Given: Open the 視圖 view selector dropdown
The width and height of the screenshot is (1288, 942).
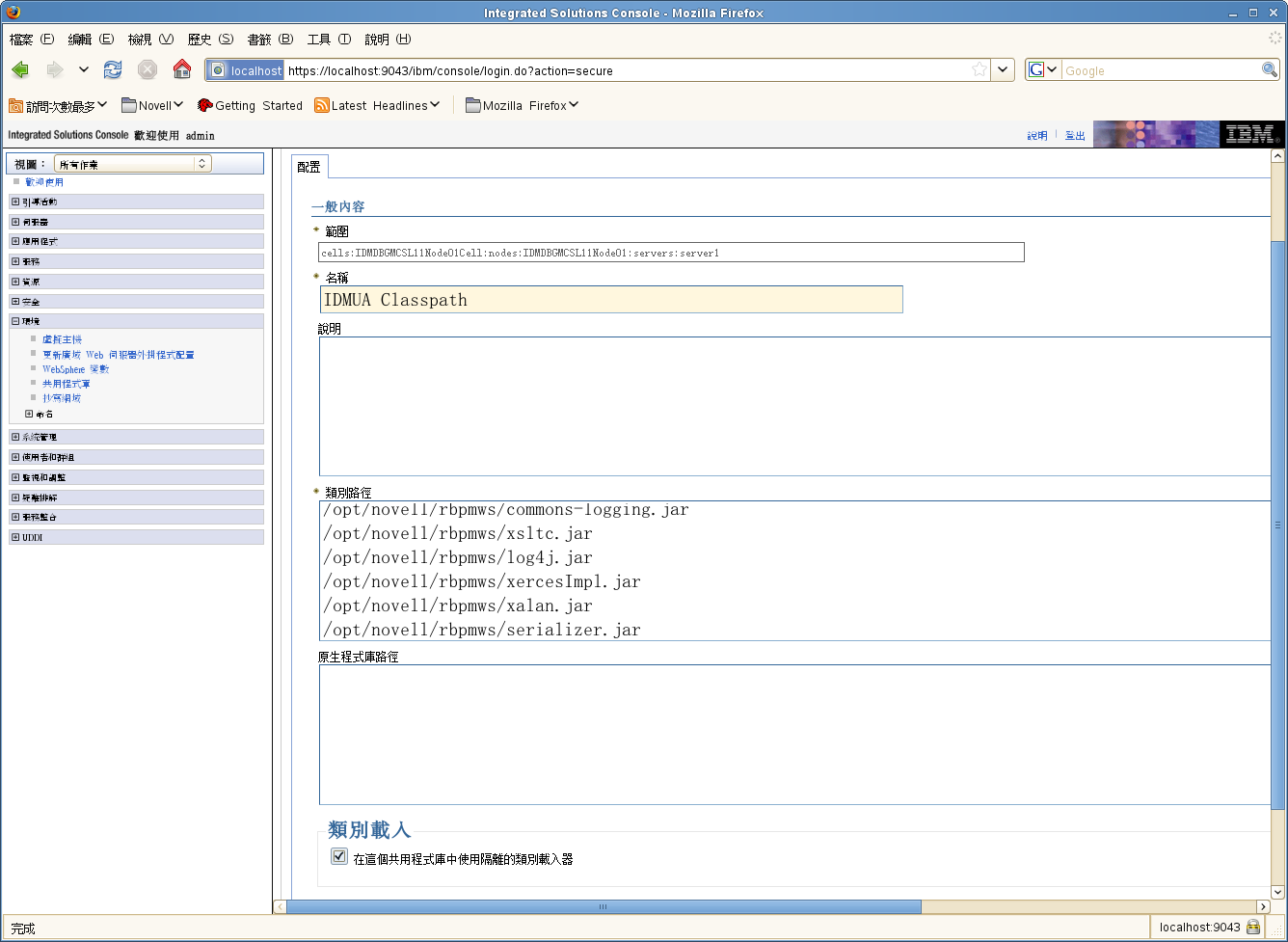Looking at the screenshot, I should point(132,164).
